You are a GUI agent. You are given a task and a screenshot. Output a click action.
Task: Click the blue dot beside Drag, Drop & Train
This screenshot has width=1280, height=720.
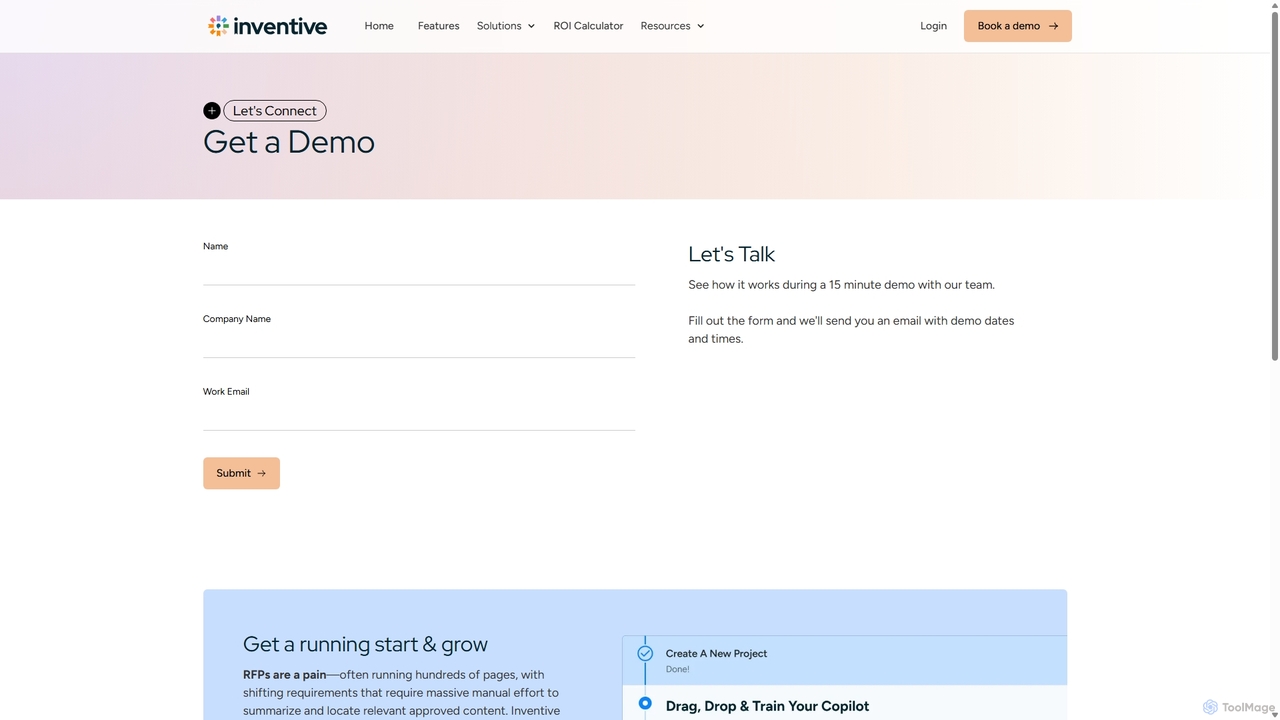tap(645, 704)
